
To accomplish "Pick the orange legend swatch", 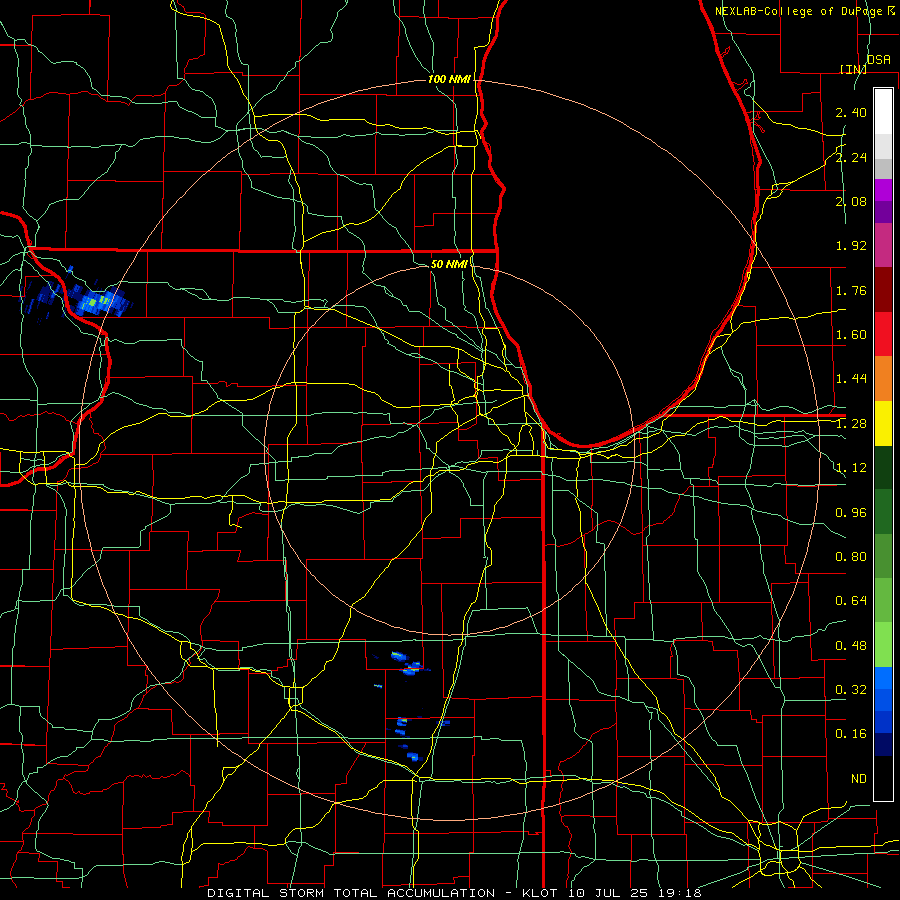I will pyautogui.click(x=883, y=379).
